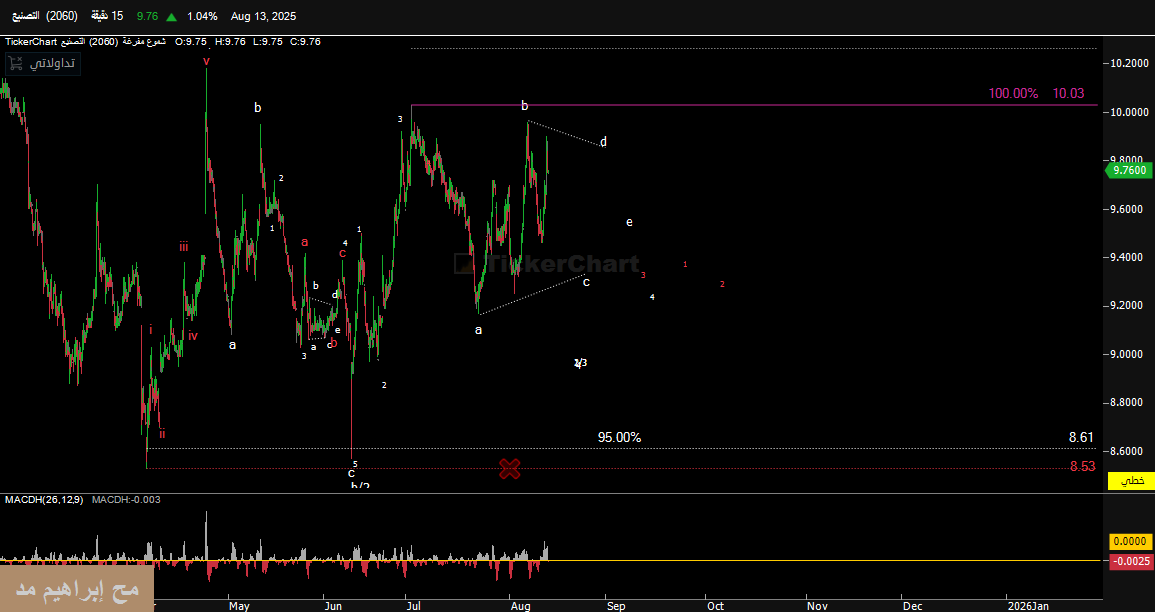Screen dimensions: 1155x612
Task: Click the 9.0000 price axis label
Action: click(x=1128, y=354)
